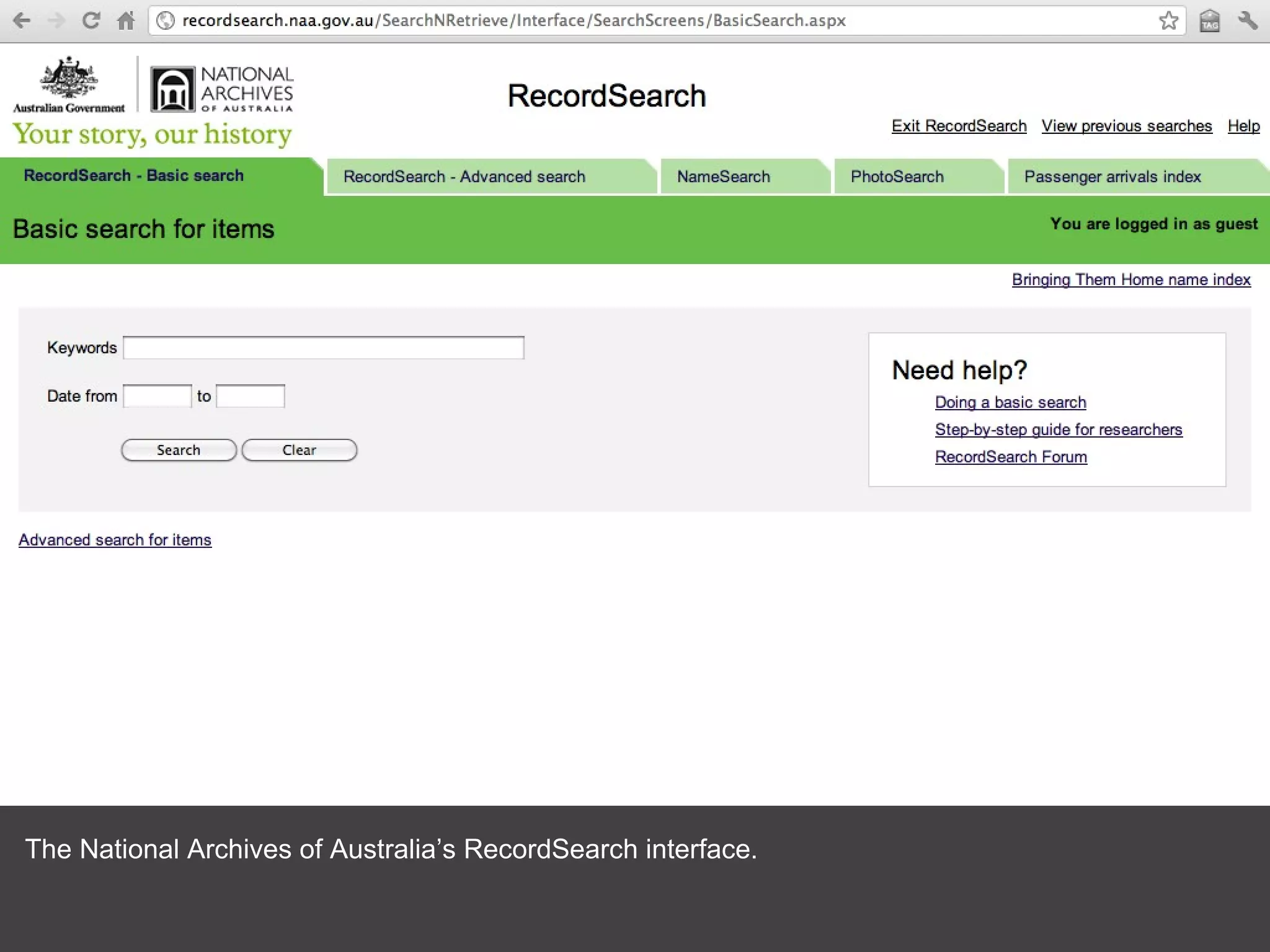Click the browser forward arrow

click(56, 21)
